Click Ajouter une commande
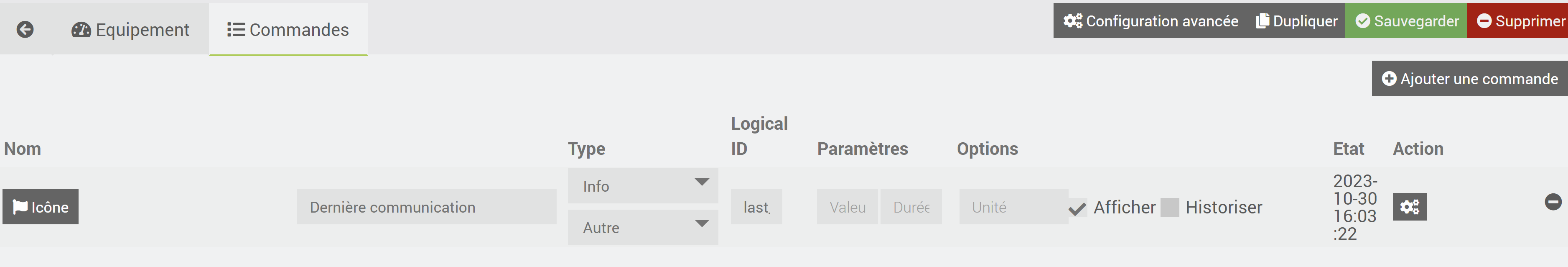This screenshot has height=267, width=1568. pyautogui.click(x=1469, y=79)
